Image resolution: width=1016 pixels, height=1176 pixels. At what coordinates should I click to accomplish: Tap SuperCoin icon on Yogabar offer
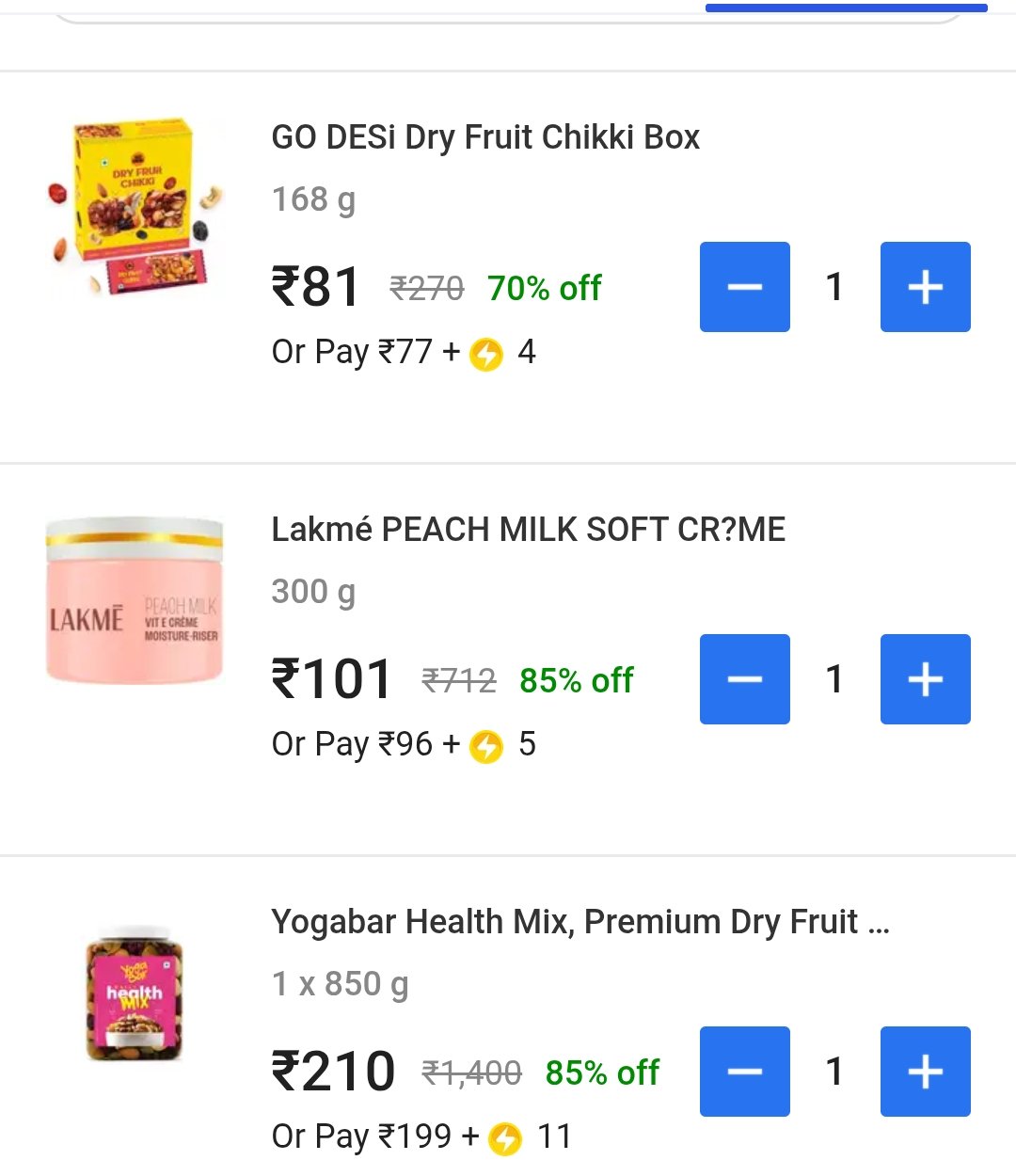click(x=505, y=1138)
